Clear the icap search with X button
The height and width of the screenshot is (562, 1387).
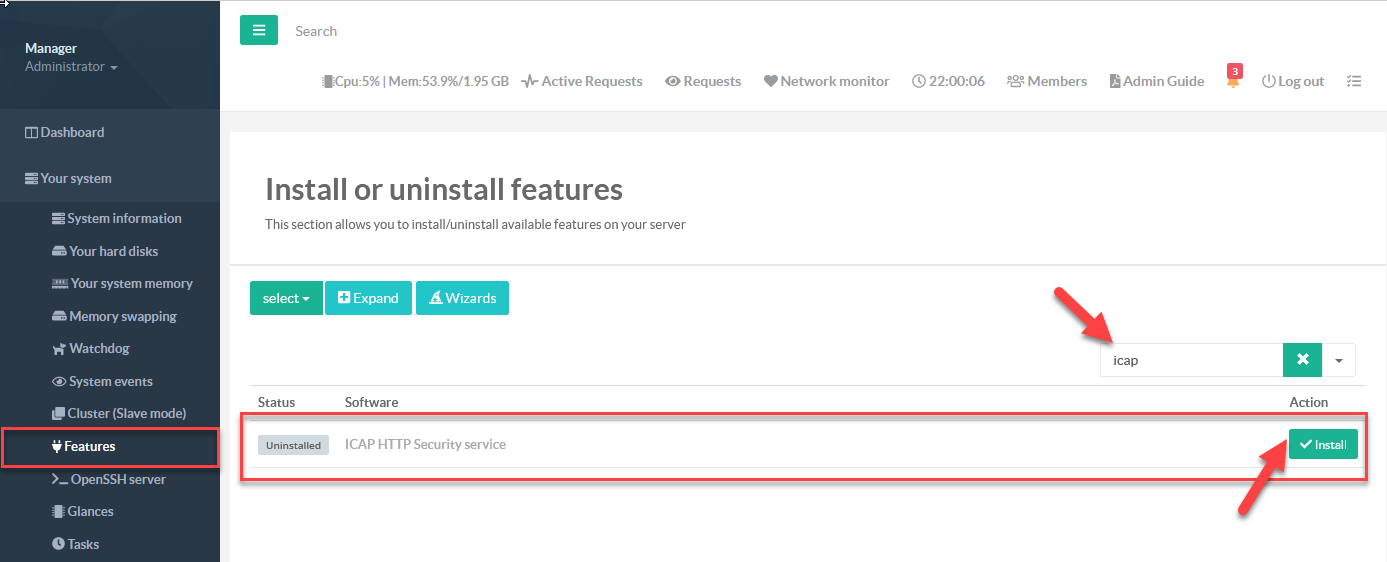(x=1302, y=360)
